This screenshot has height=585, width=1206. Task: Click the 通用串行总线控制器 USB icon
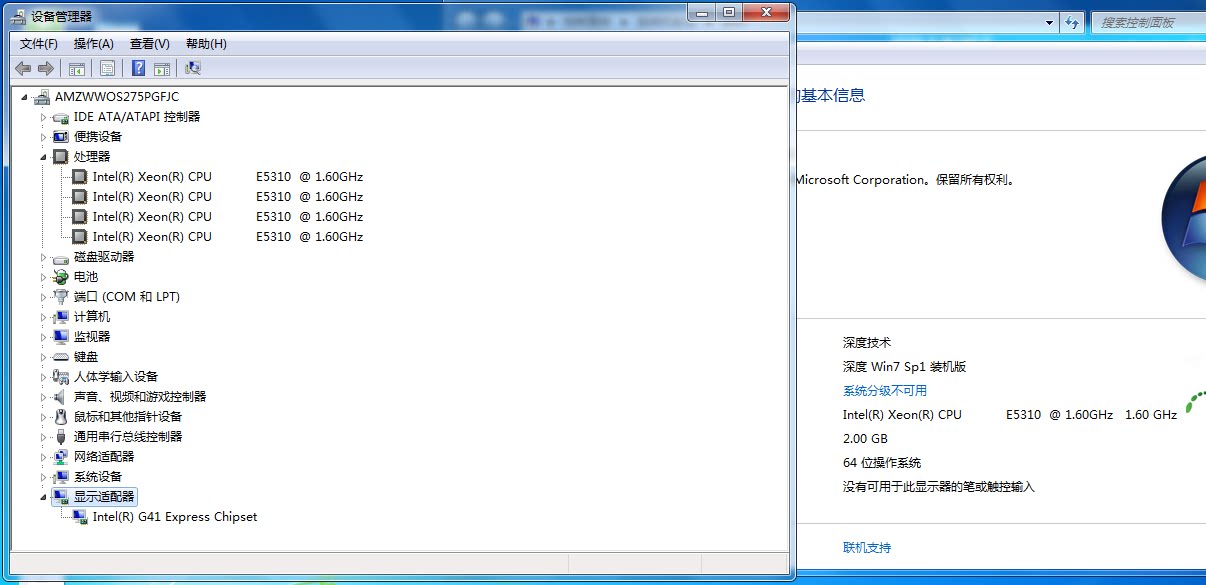[x=61, y=437]
